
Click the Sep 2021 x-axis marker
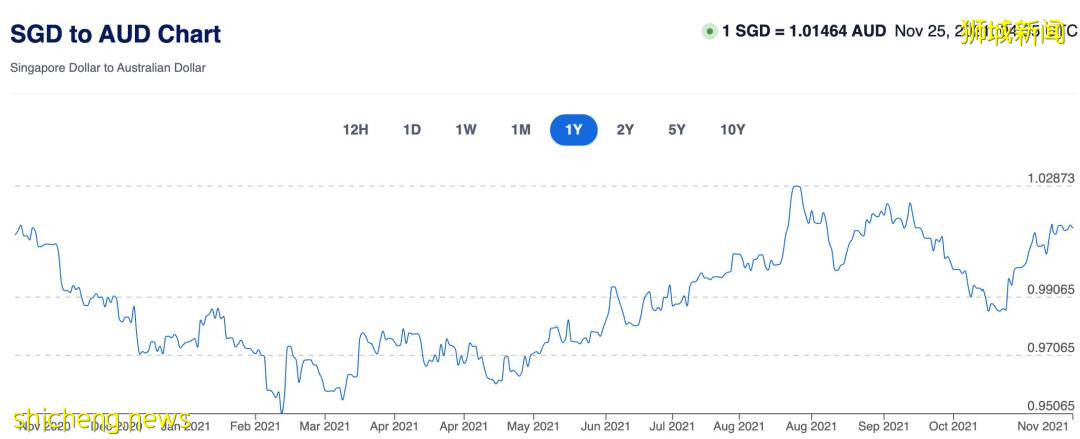tap(883, 426)
